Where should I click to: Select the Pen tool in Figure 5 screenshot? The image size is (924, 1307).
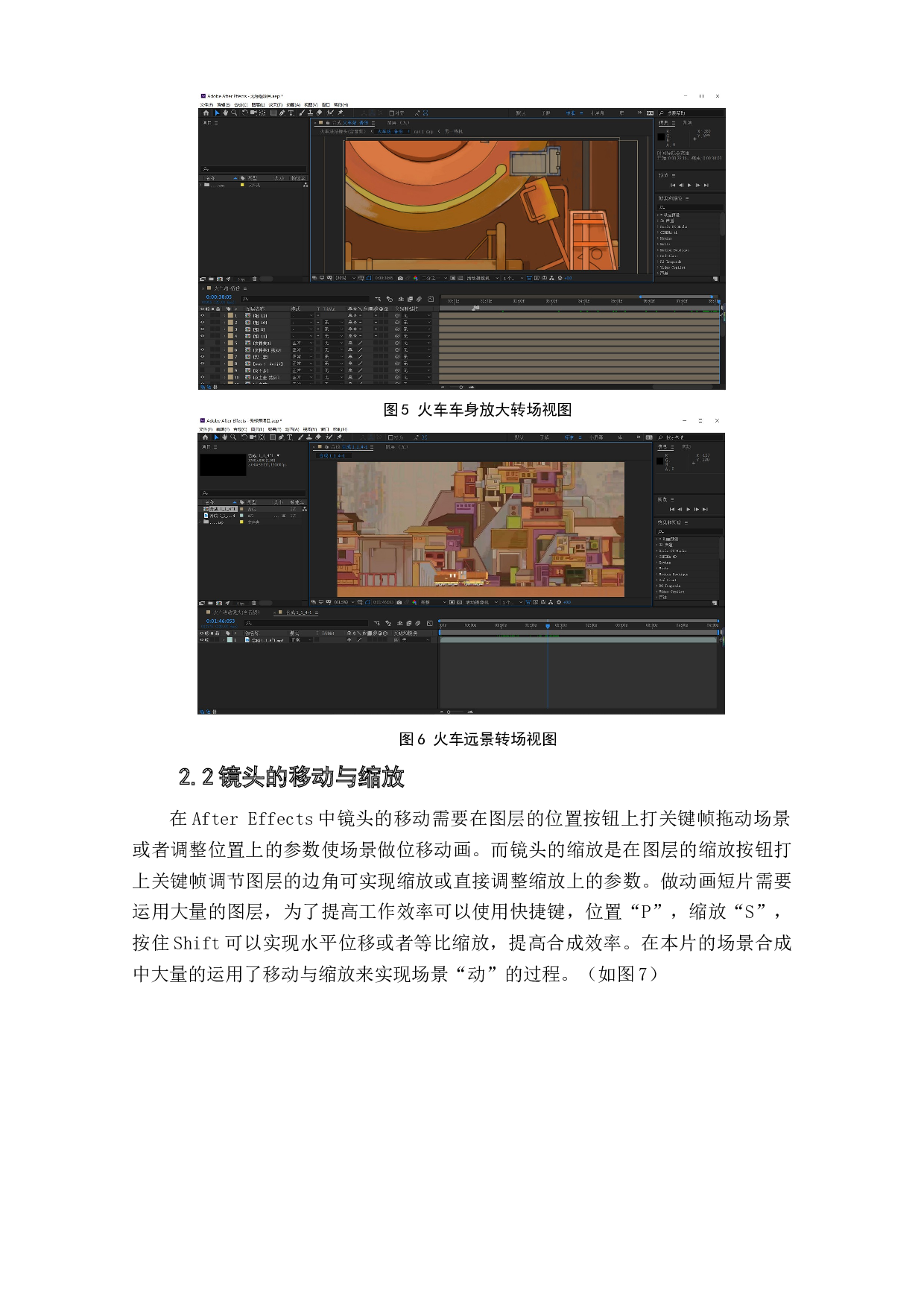coord(282,113)
